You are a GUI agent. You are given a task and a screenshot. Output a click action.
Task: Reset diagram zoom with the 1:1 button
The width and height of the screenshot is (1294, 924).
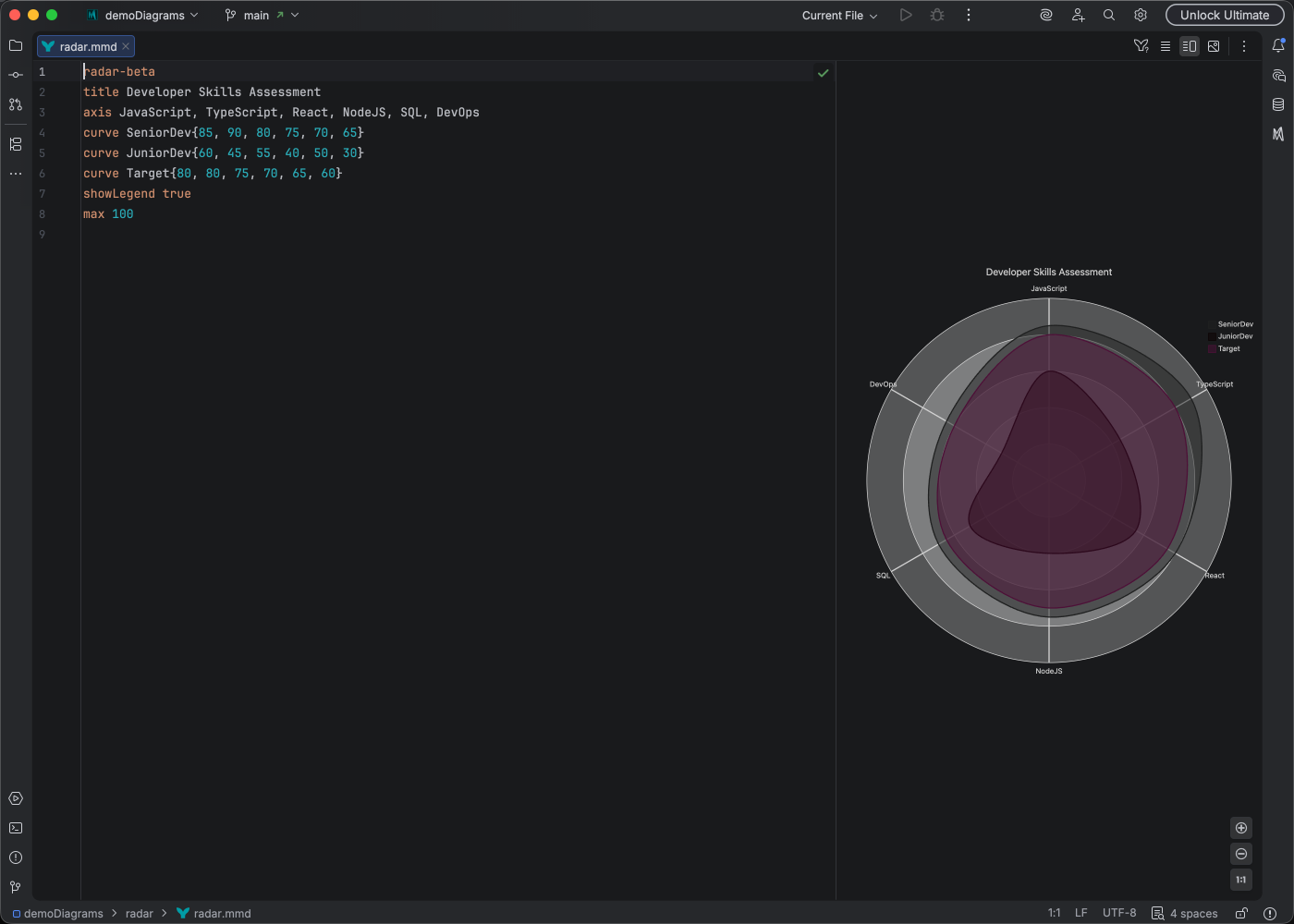point(1241,880)
